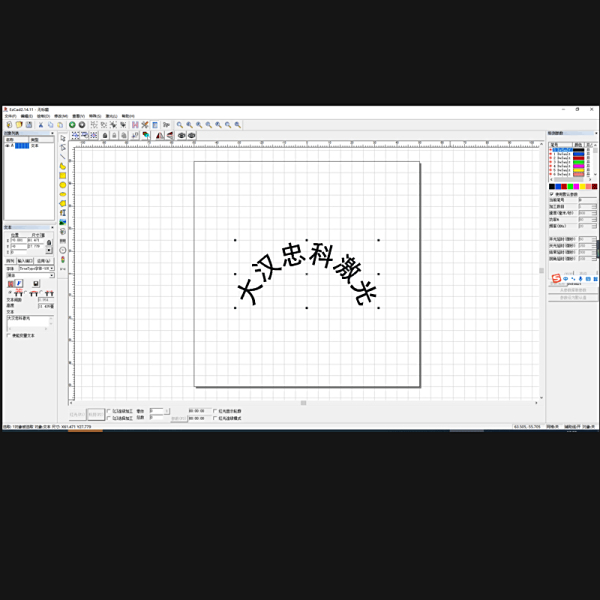Screen dimensions: 600x600
Task: Choose the draw circle tool
Action: click(x=63, y=185)
